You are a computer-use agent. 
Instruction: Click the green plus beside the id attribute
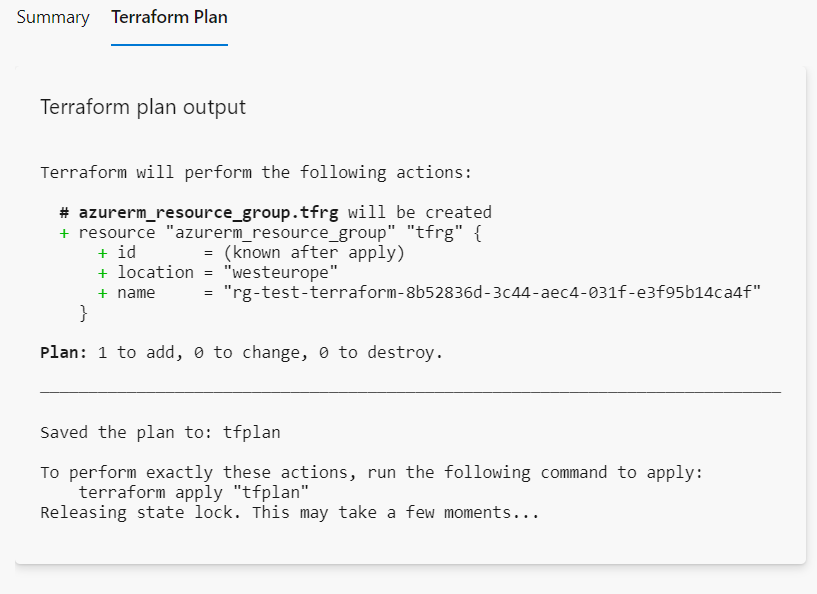(x=102, y=252)
